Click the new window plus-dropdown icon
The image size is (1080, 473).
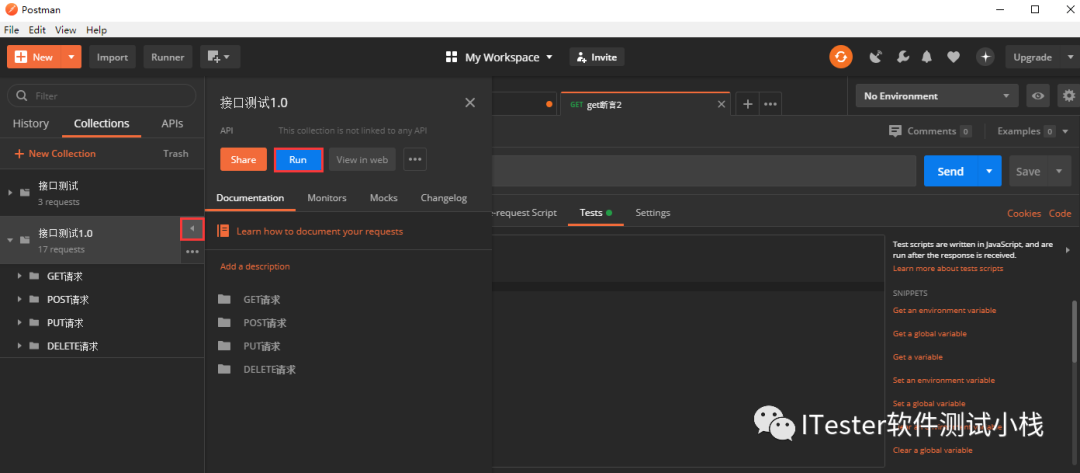click(216, 57)
